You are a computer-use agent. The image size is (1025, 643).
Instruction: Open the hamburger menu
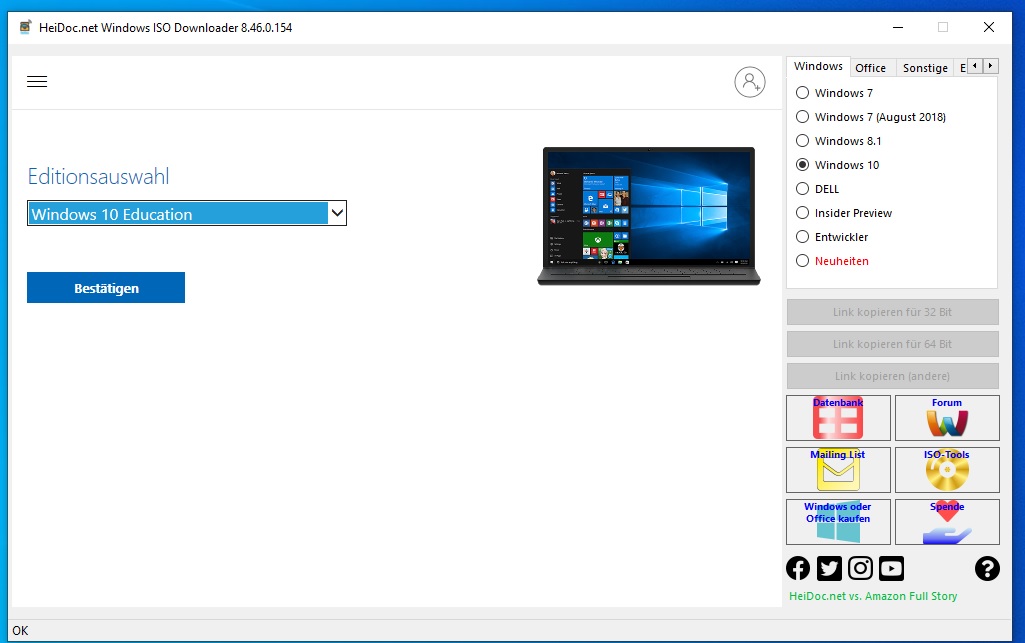click(37, 81)
